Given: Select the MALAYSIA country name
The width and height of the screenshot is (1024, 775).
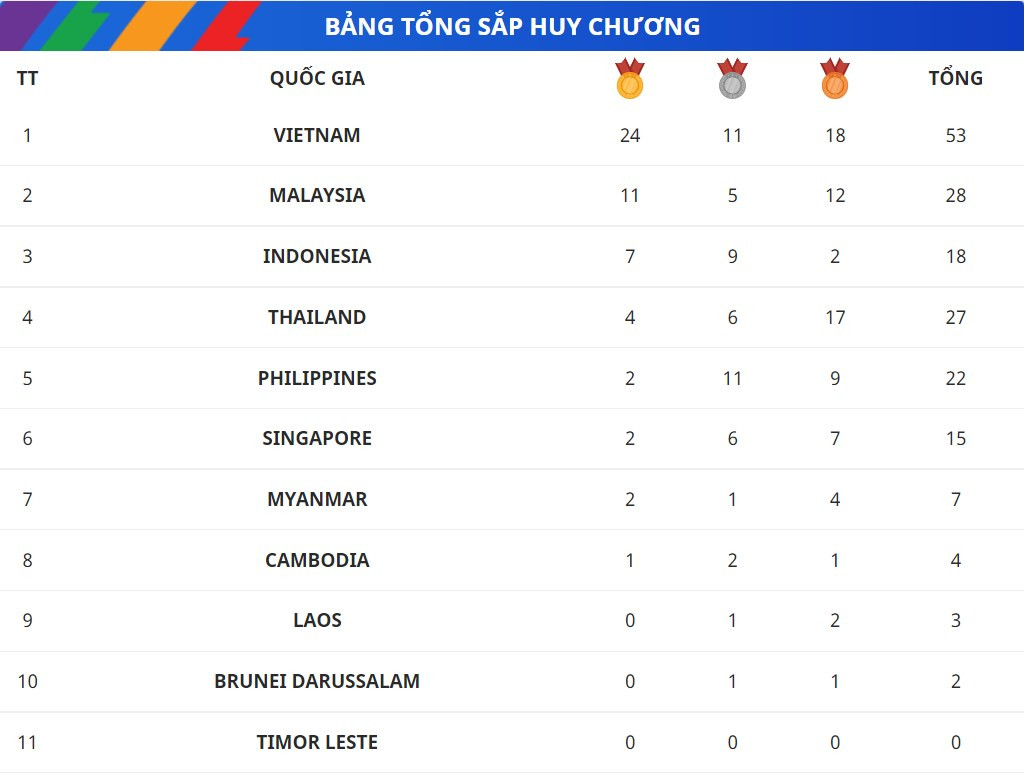Looking at the screenshot, I should [317, 195].
